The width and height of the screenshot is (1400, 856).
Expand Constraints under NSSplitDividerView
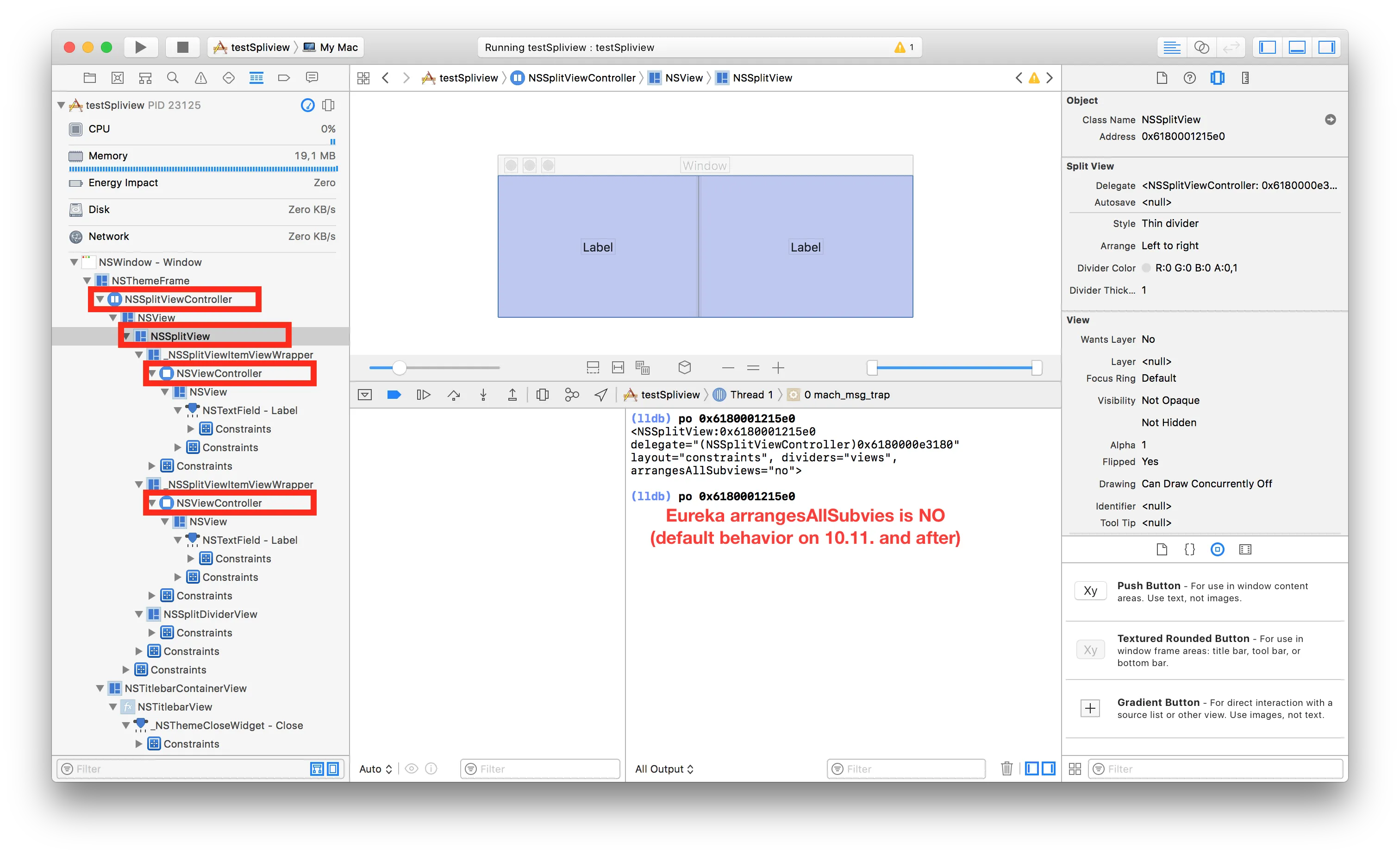[152, 633]
